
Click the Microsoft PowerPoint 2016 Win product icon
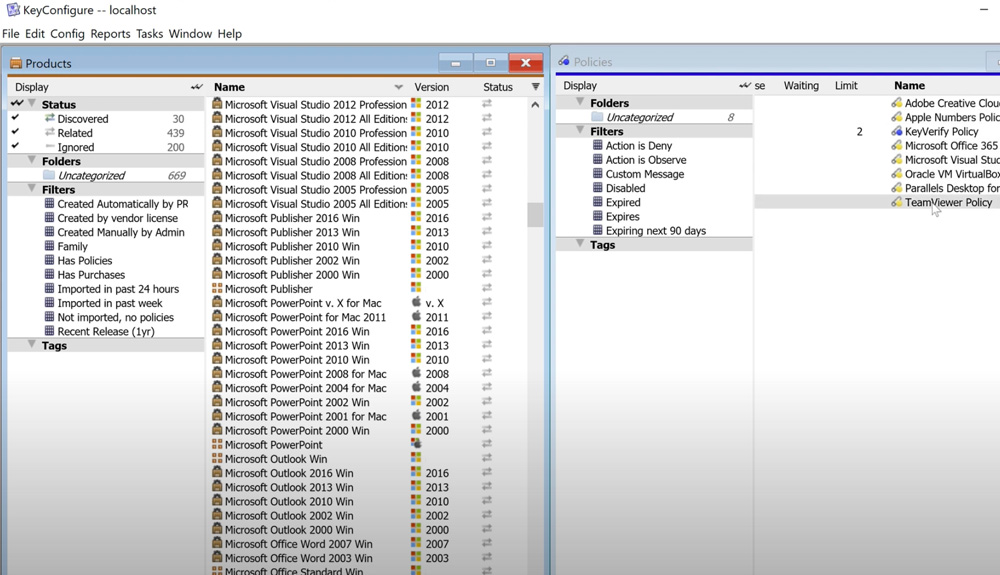[x=217, y=331]
